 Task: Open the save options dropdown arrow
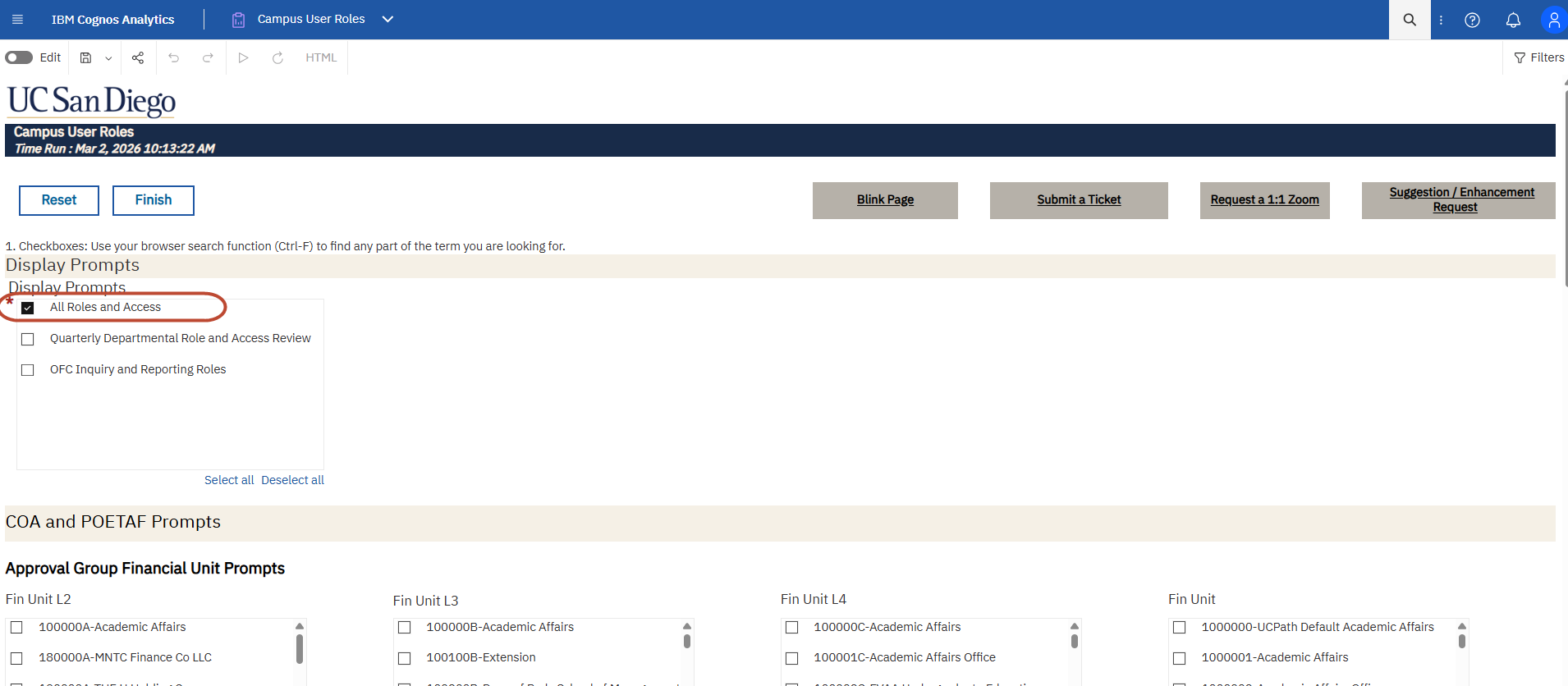[108, 58]
